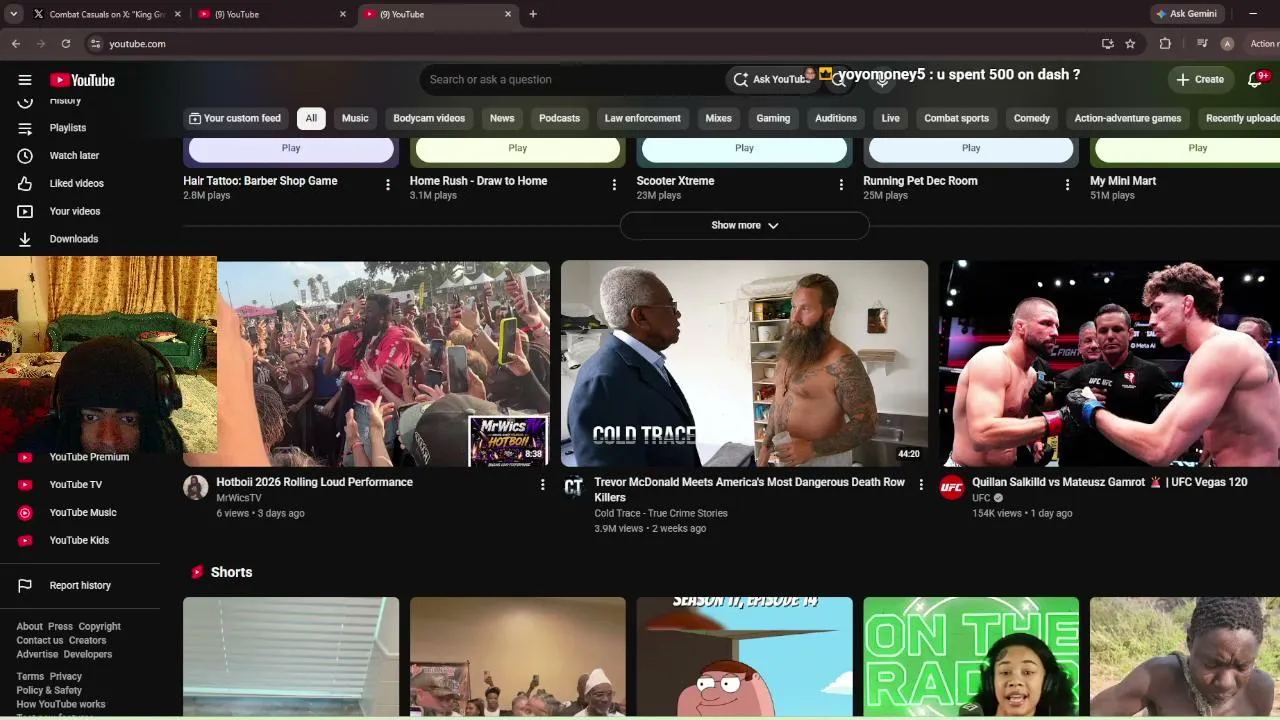
Task: Click the YouTube TV sidebar icon
Action: click(25, 485)
